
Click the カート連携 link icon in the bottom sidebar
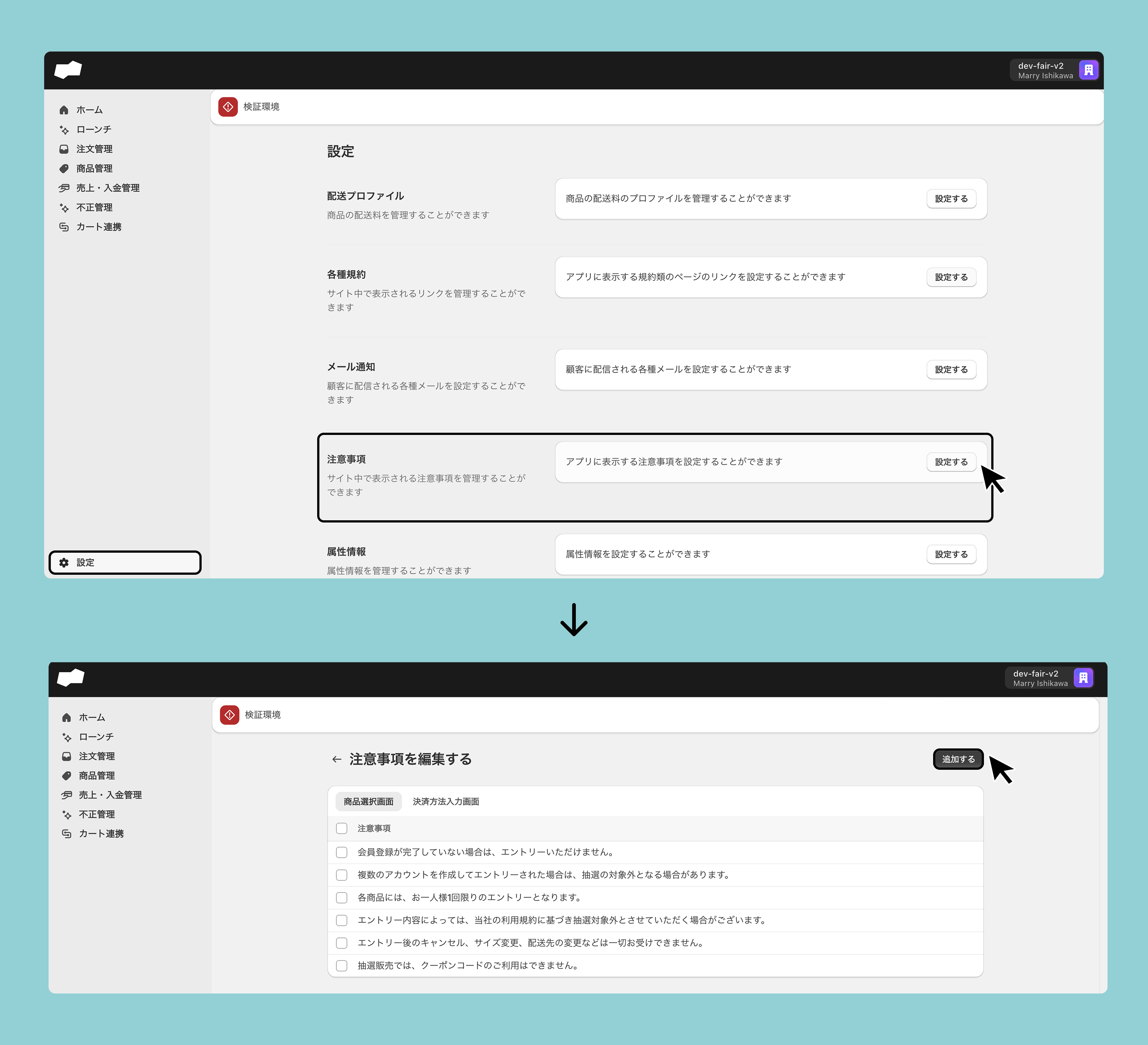click(67, 834)
